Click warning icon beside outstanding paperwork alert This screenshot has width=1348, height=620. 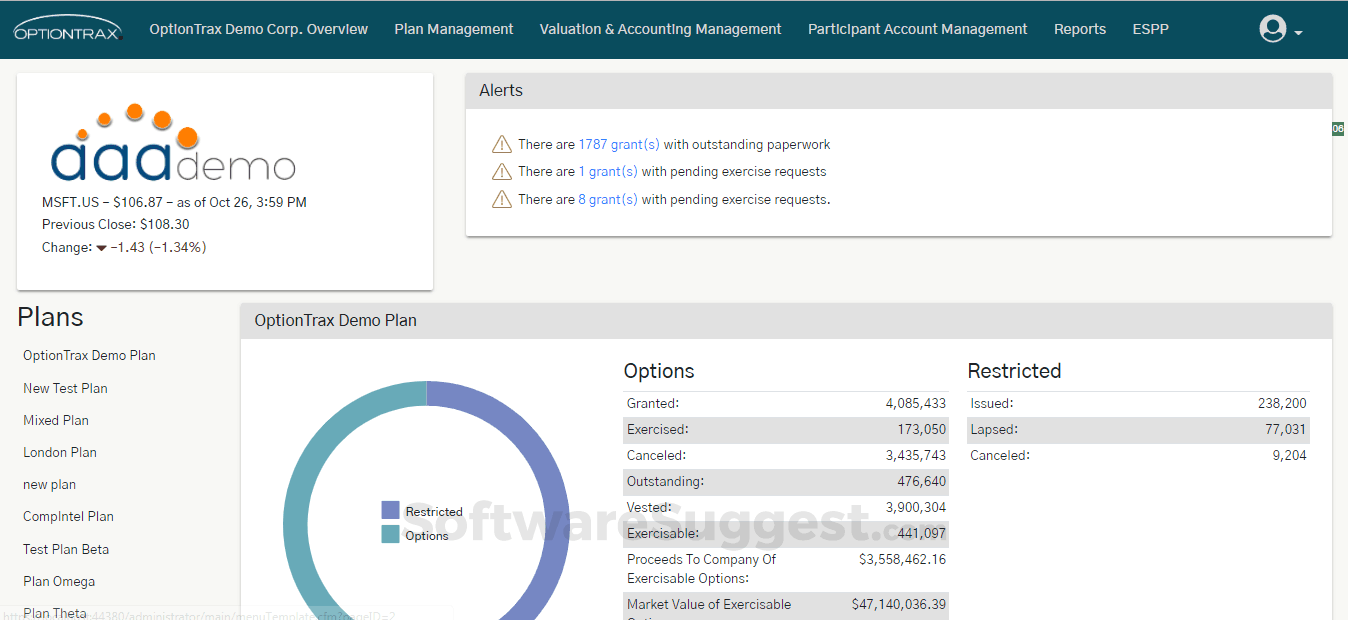[501, 145]
